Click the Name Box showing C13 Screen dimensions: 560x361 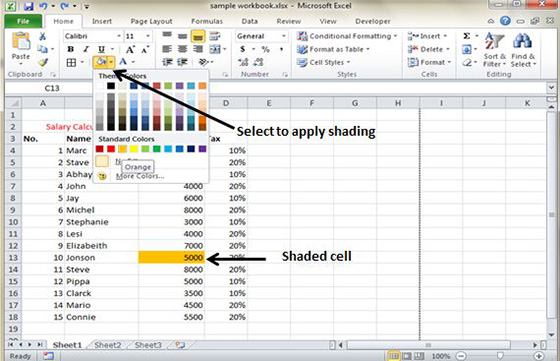(x=52, y=88)
